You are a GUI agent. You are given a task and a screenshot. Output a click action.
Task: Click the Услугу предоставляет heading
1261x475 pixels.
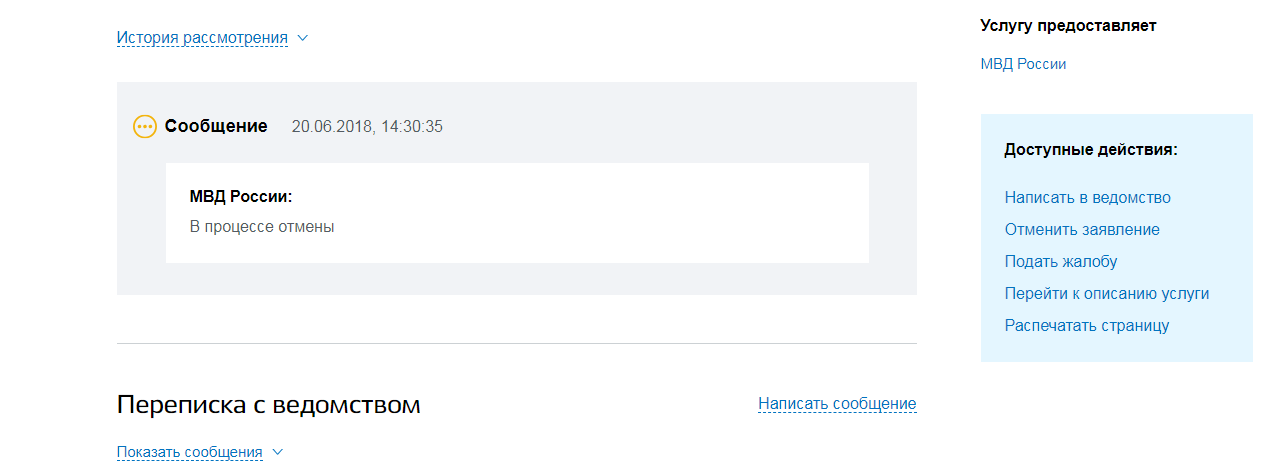pos(1068,26)
